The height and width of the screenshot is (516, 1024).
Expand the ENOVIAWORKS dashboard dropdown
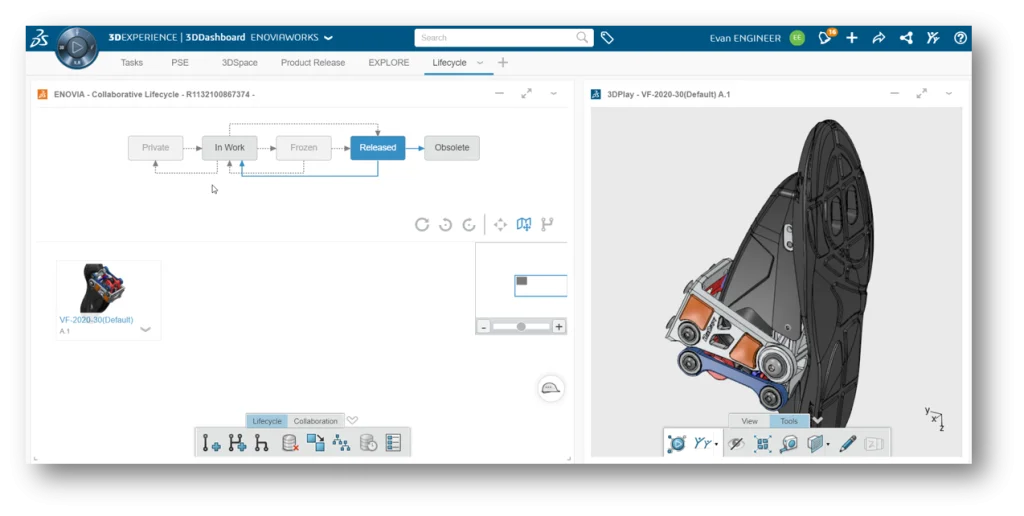tap(328, 38)
